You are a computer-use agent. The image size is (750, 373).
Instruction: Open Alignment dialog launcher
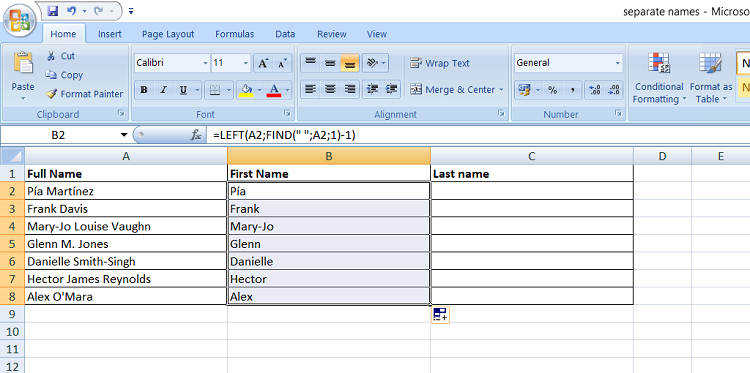[501, 113]
